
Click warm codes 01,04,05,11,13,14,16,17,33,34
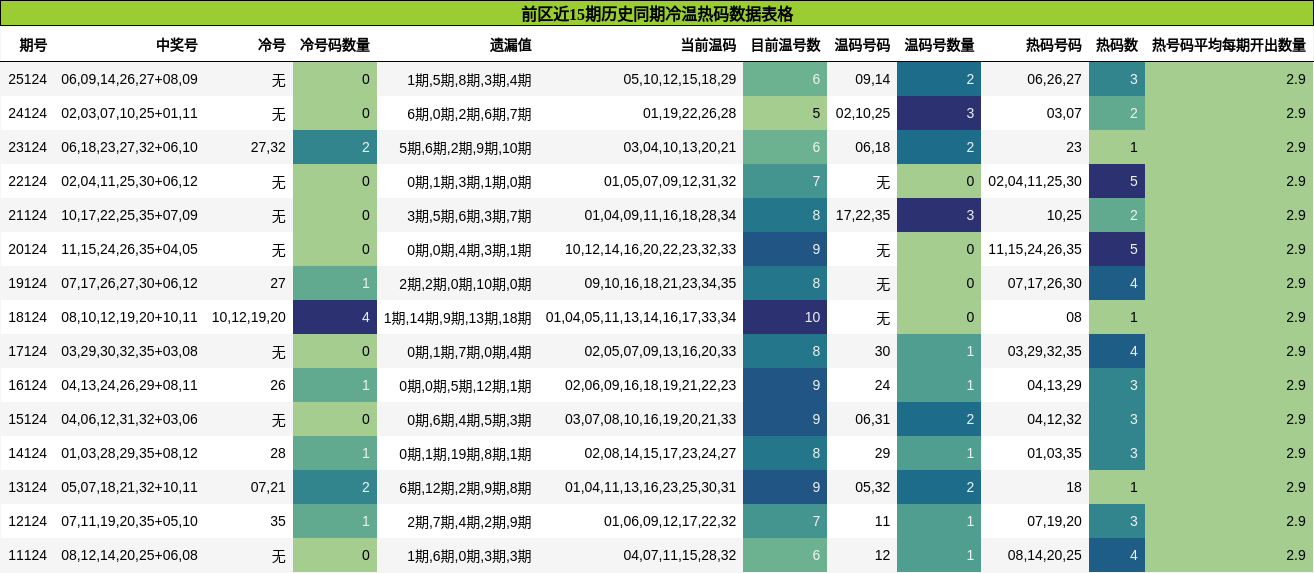tap(641, 317)
